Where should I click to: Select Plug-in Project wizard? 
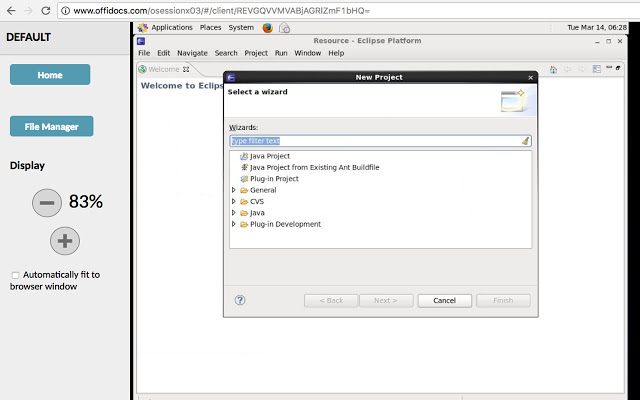click(x=269, y=179)
